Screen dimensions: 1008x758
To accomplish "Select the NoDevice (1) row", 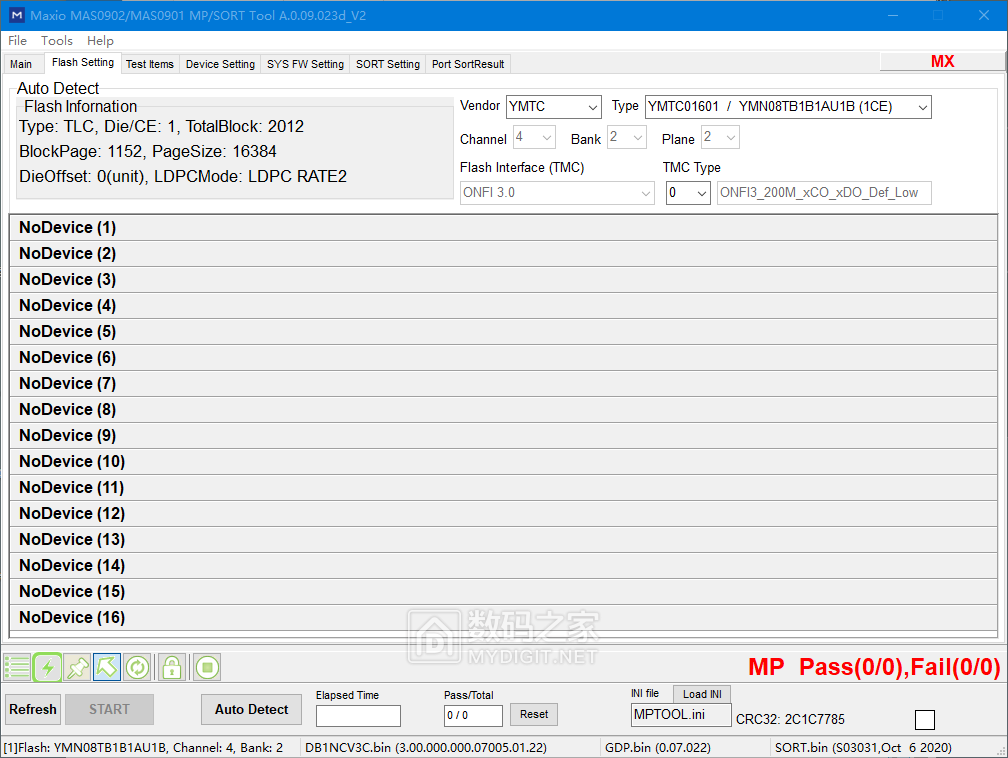I will pos(503,228).
